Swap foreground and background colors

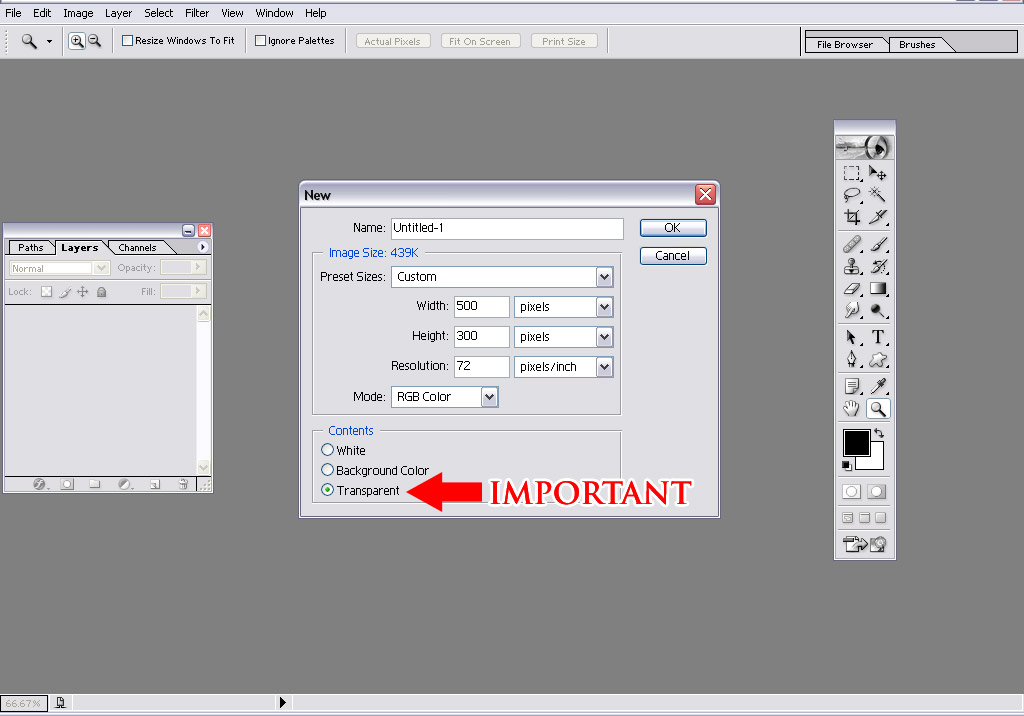pos(879,433)
